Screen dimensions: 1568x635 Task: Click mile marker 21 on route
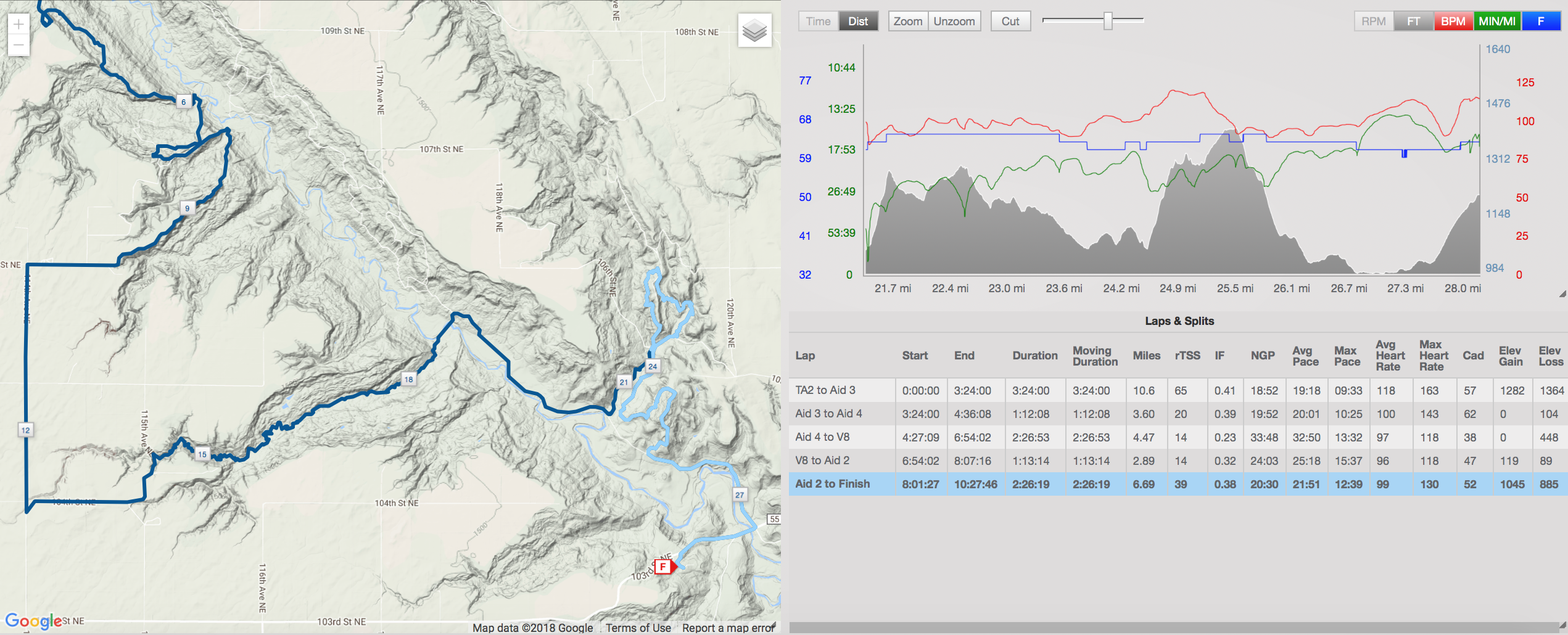click(x=624, y=382)
